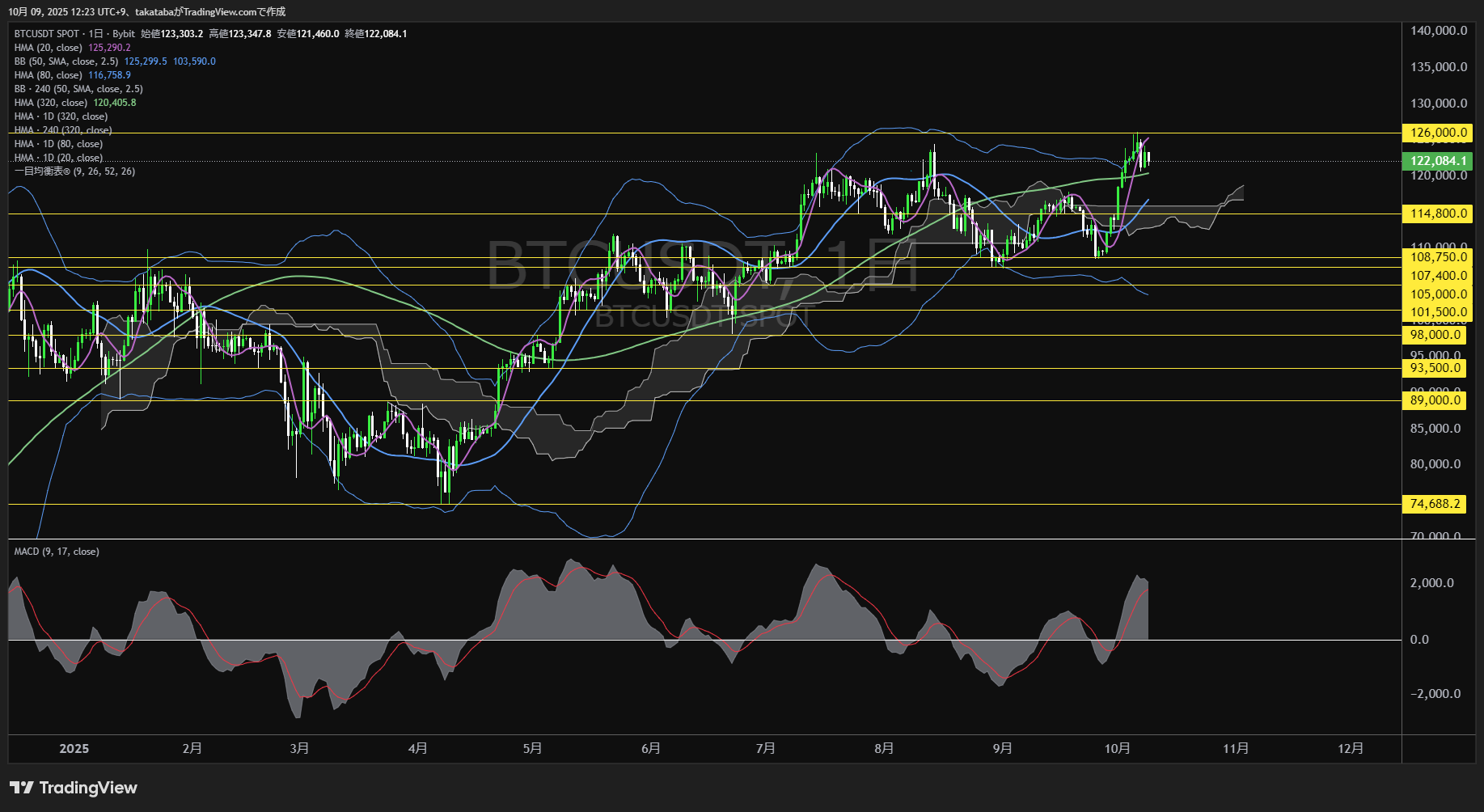This screenshot has width=1484, height=812.
Task: Click the green current price label 122,084.1
Action: (x=1438, y=161)
